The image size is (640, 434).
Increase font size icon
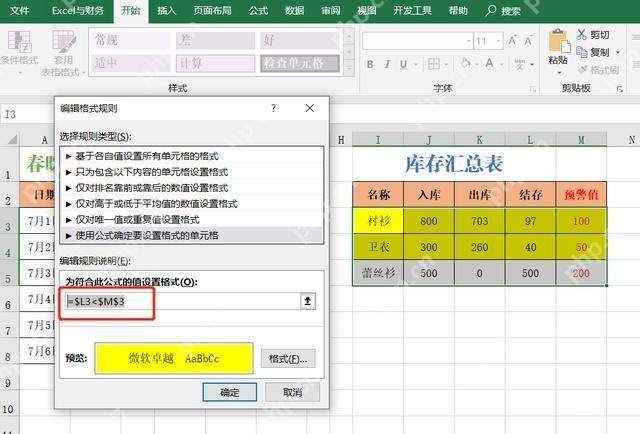[512, 40]
